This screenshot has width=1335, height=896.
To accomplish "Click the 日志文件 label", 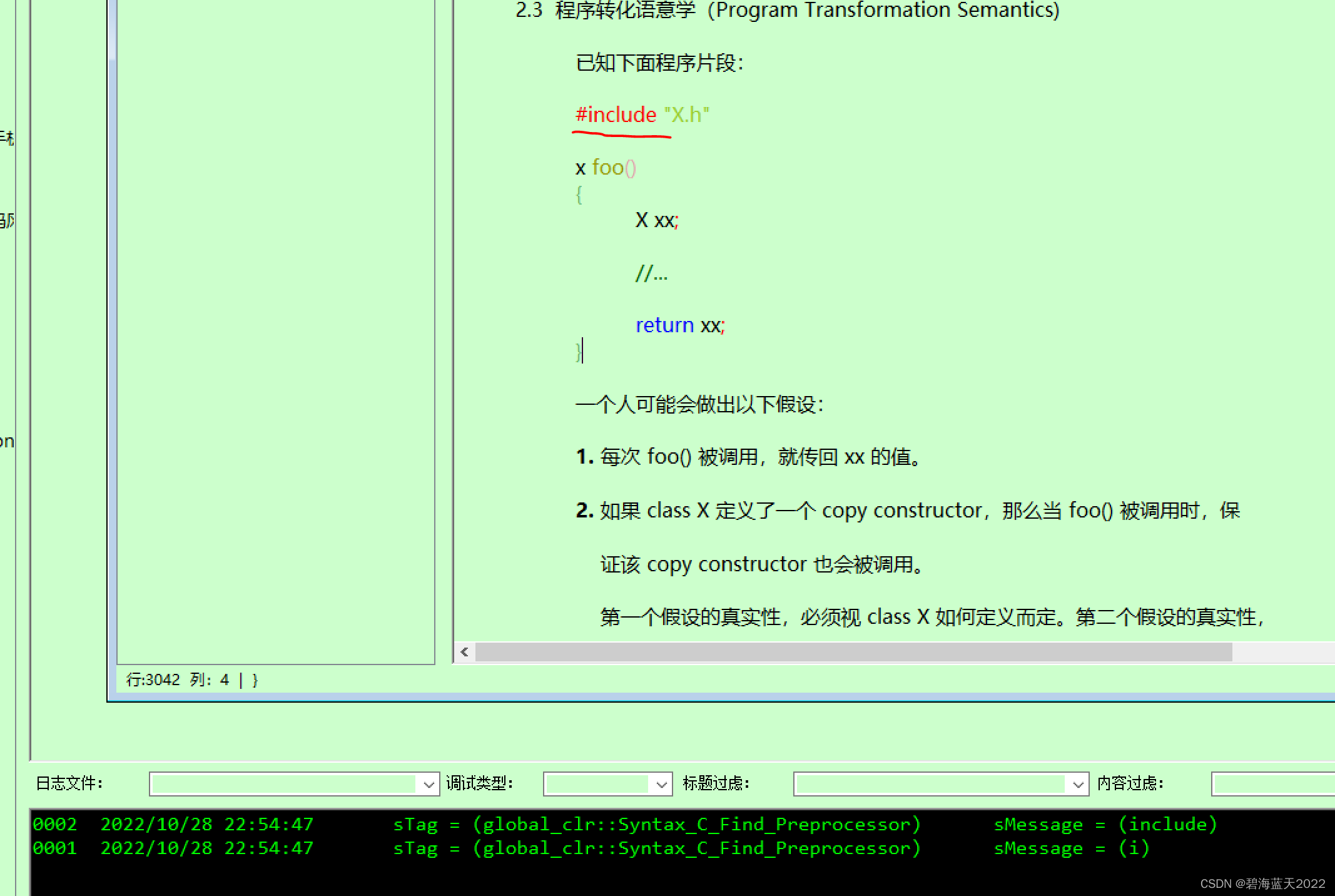I will (x=69, y=783).
